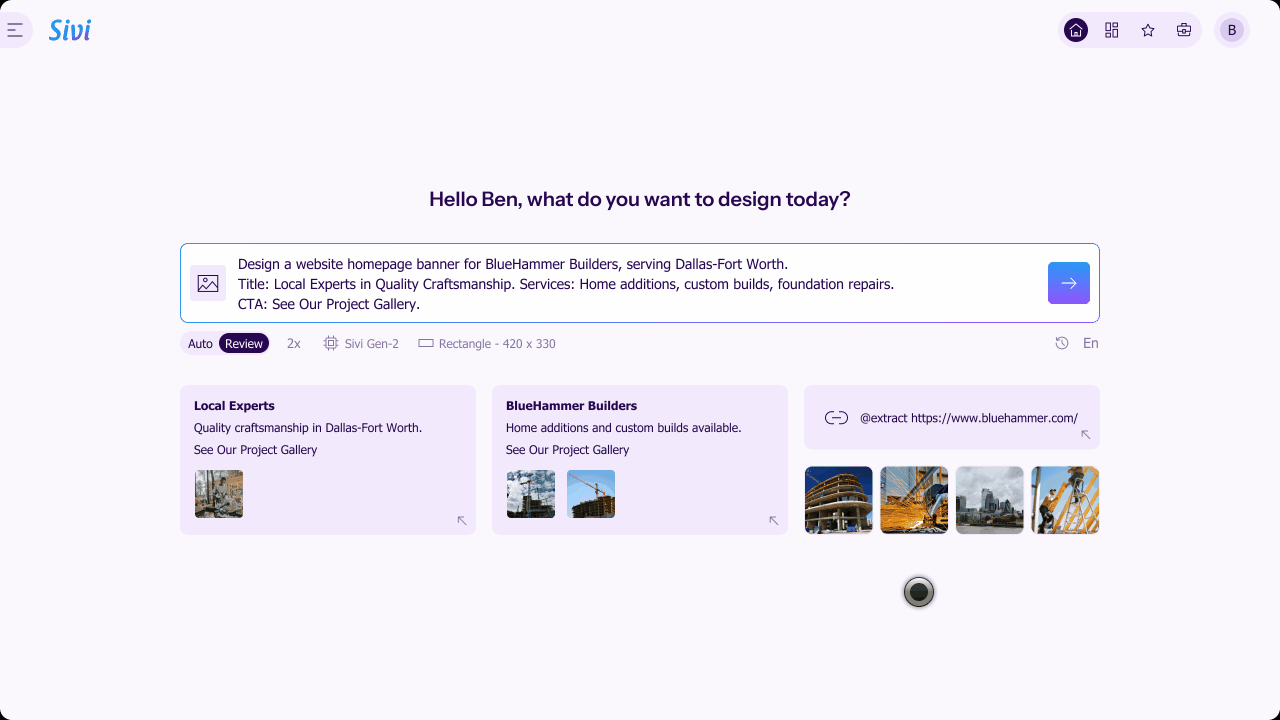Use the arrow icon on Local Experts card
The width and height of the screenshot is (1280, 720).
click(462, 520)
